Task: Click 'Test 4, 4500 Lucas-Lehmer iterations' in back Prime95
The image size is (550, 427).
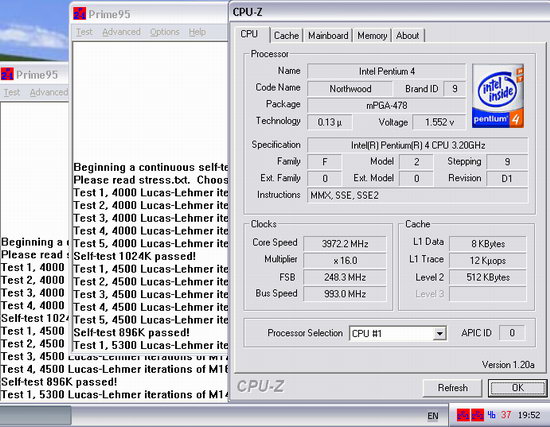Action: pos(114,369)
